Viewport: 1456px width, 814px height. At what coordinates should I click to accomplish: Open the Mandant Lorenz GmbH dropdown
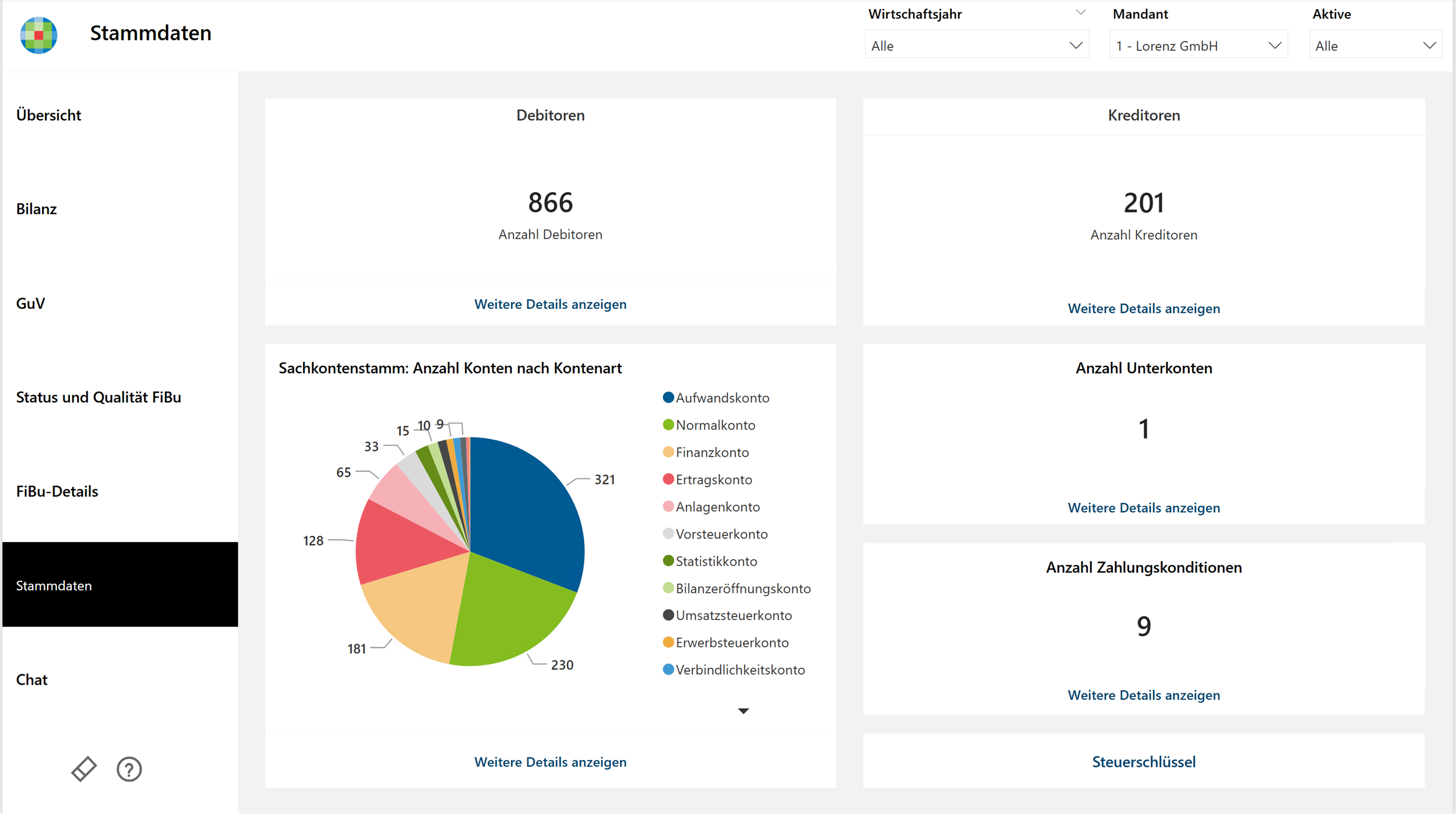tap(1198, 46)
